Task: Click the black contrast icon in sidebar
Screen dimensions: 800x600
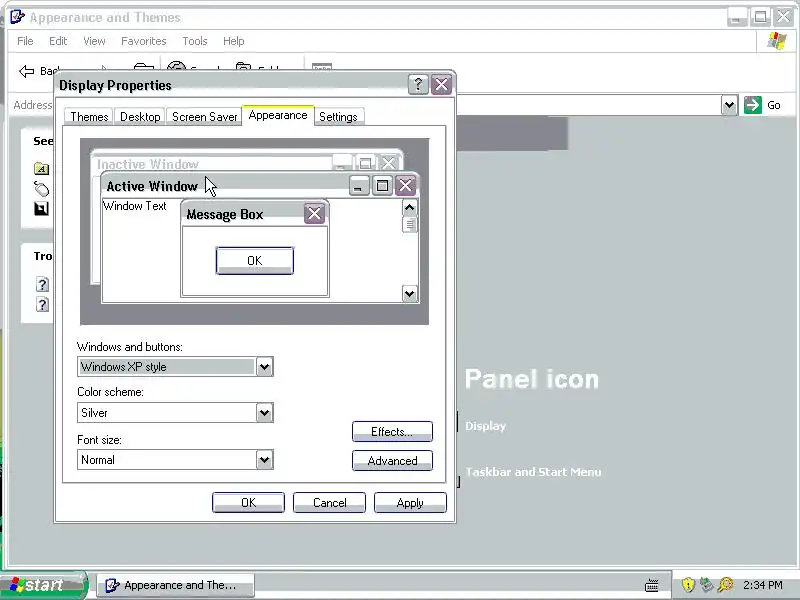Action: tap(41, 208)
